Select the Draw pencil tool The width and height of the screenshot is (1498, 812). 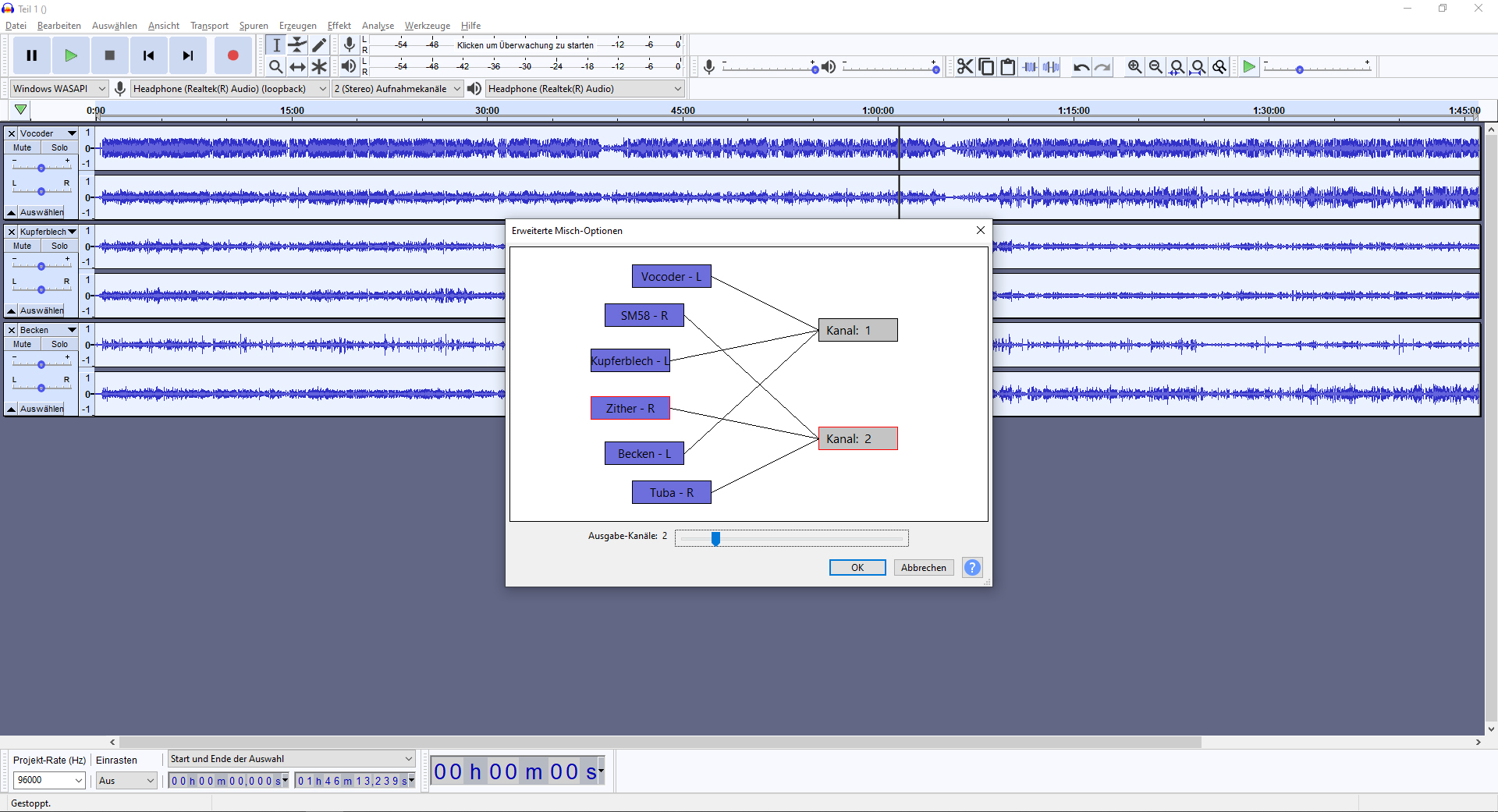tap(319, 45)
